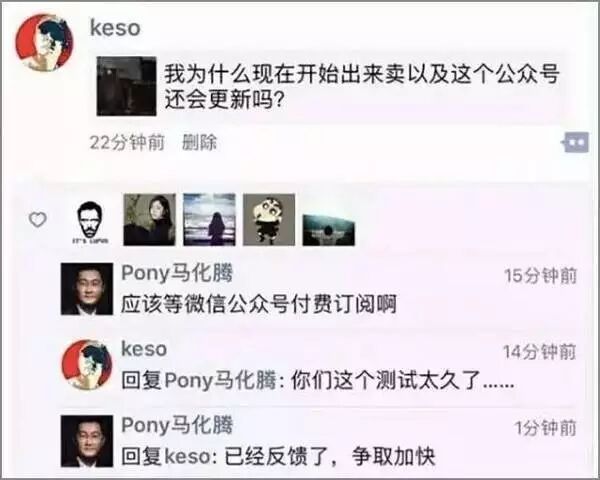Viewport: 600px width, 480px height.
Task: Reply to comment 已经反馈了，争取加快
Action: [x=278, y=456]
